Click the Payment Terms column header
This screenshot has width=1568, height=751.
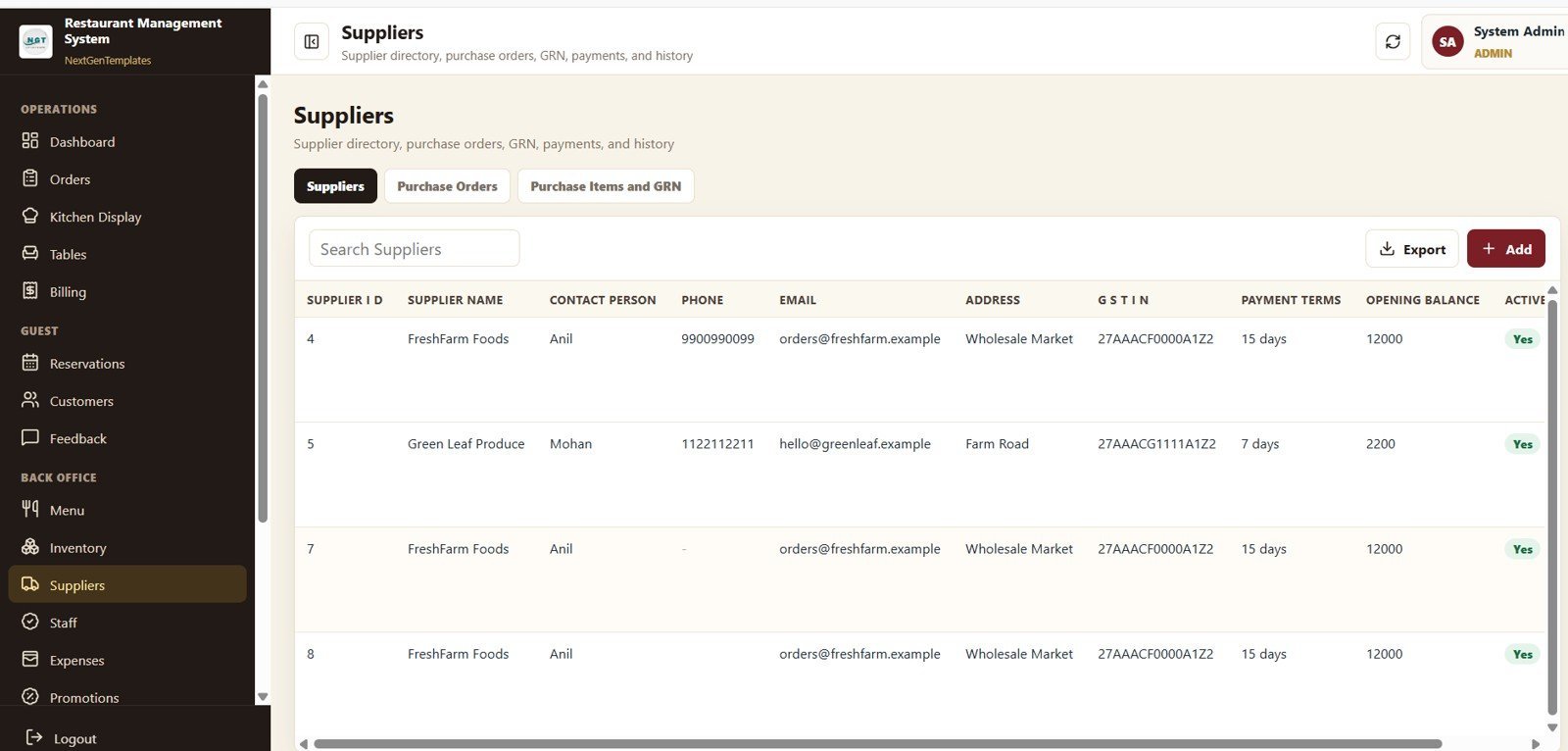pyautogui.click(x=1291, y=300)
